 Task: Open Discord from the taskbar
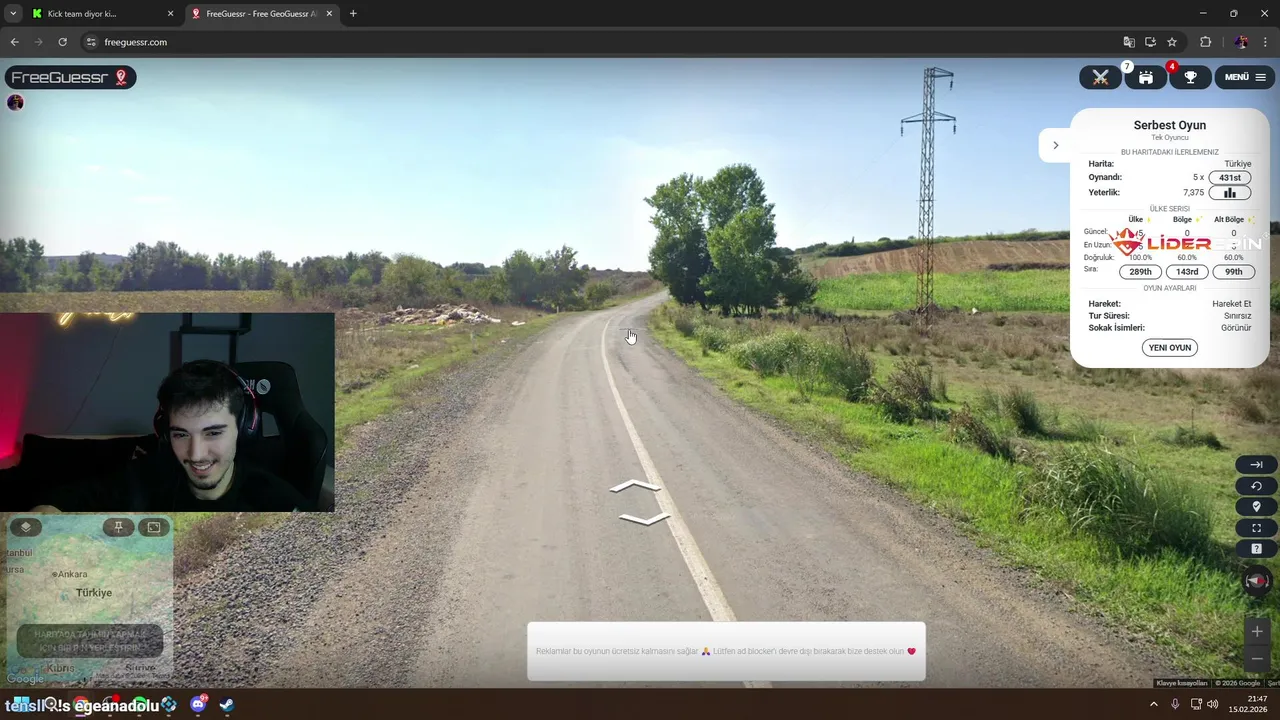[198, 705]
